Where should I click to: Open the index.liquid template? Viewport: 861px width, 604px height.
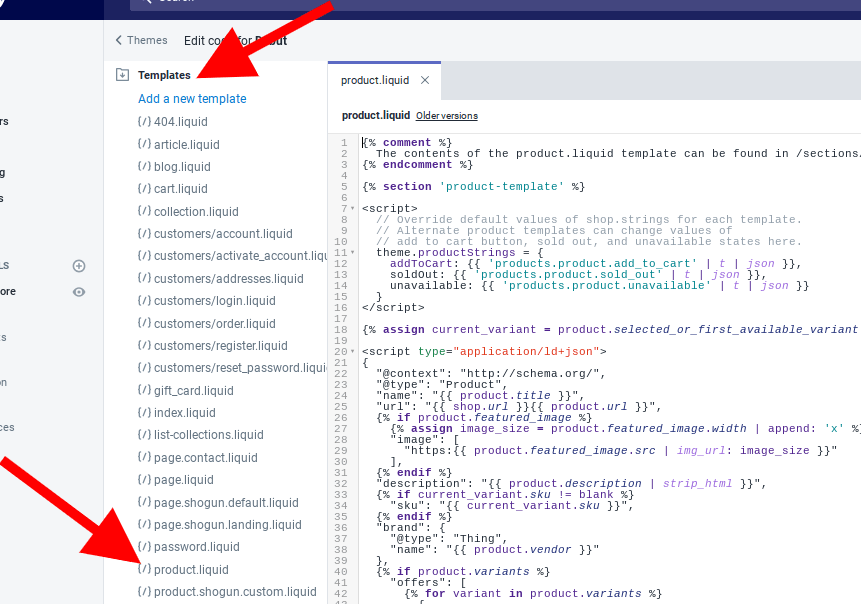tap(176, 413)
